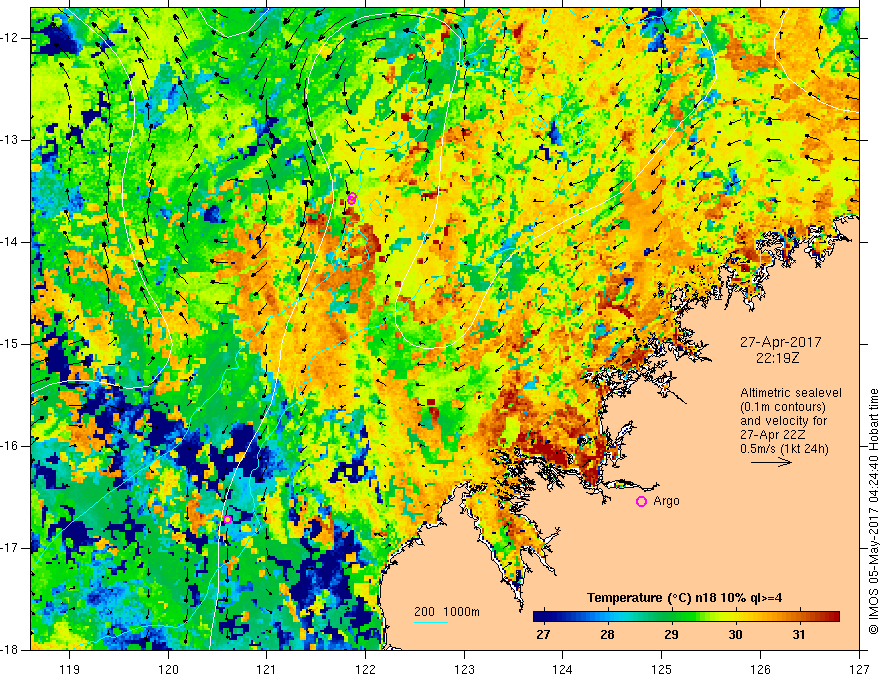Click the '200 1000m' depth label
Screen dimensions: 880x680
pyautogui.click(x=447, y=612)
